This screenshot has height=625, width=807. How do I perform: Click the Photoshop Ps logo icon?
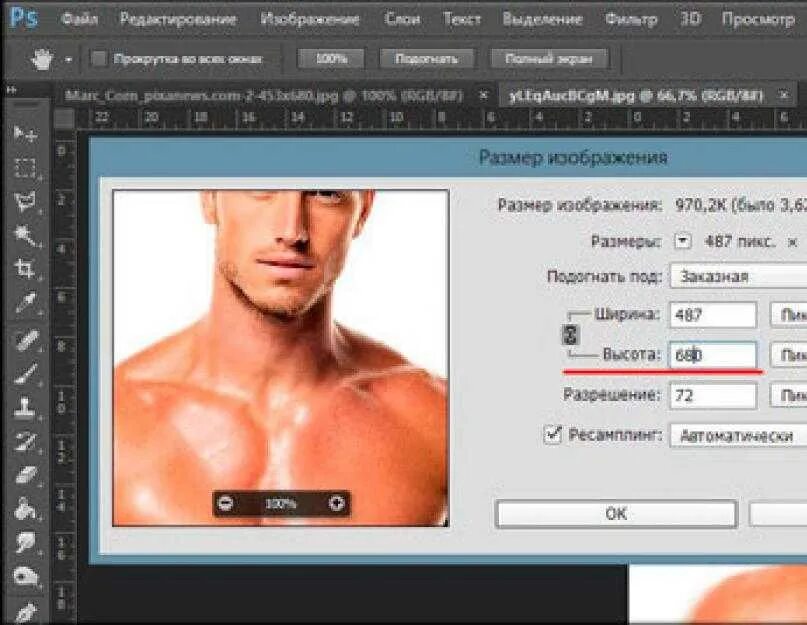24,18
